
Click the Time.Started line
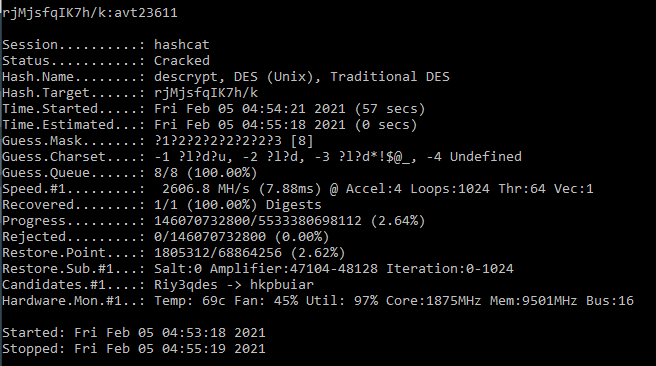(214, 109)
